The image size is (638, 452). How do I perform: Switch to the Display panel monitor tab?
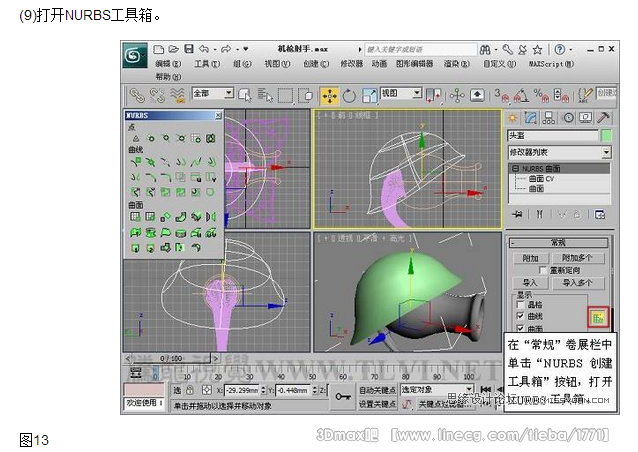point(586,118)
